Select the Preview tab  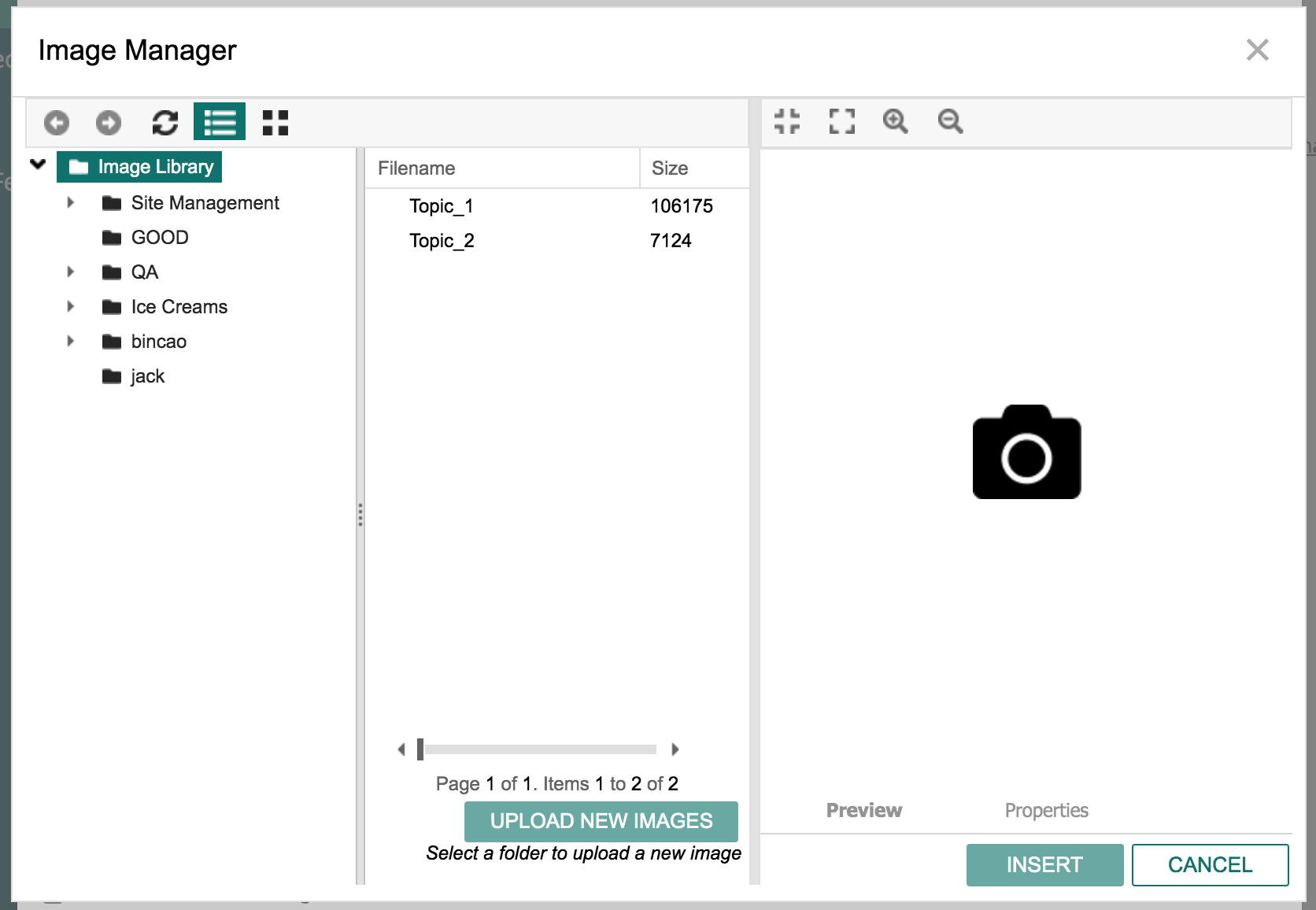click(863, 810)
